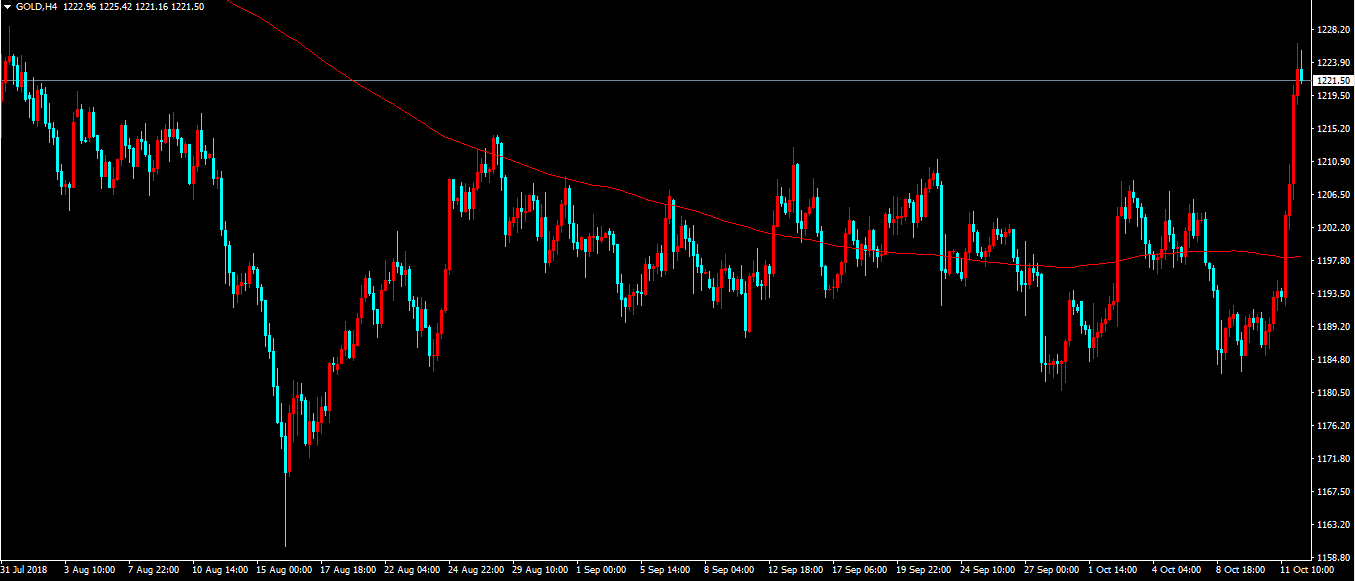Click the 8 Oct 18:00 time label

[x=1242, y=570]
